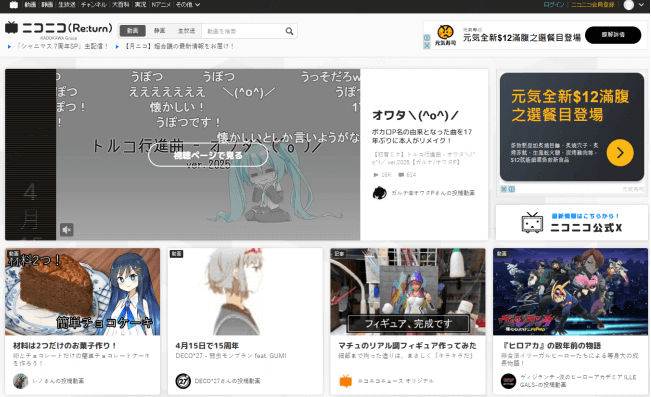
Task: Close the sidebar ad with its X icon
Action: click(x=504, y=189)
